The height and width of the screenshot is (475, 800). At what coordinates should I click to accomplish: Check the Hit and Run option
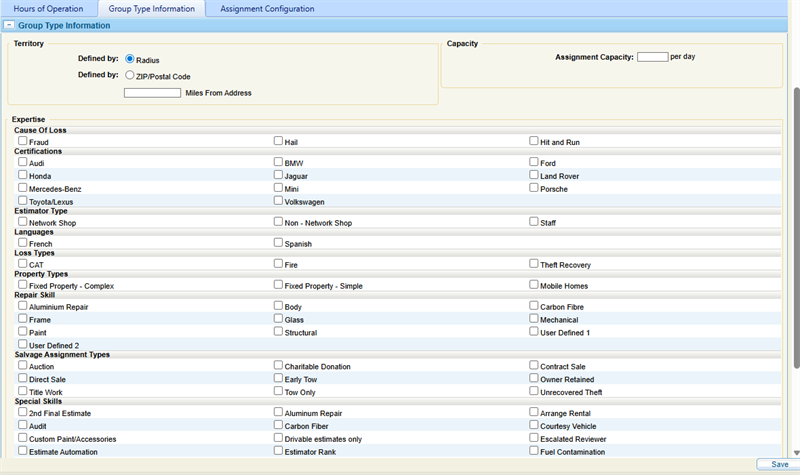[x=534, y=141]
